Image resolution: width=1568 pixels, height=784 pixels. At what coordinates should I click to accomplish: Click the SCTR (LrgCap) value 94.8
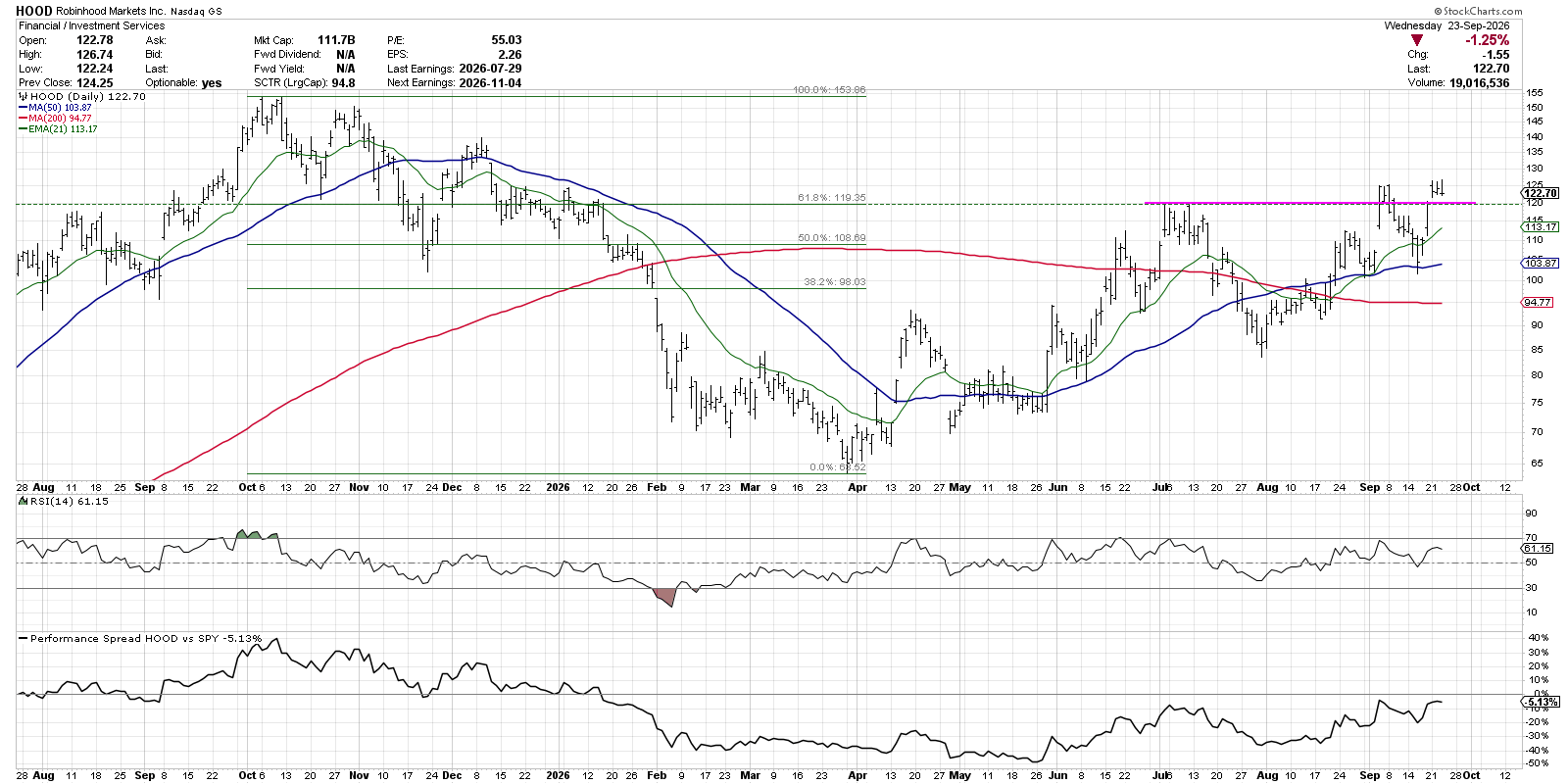point(343,83)
